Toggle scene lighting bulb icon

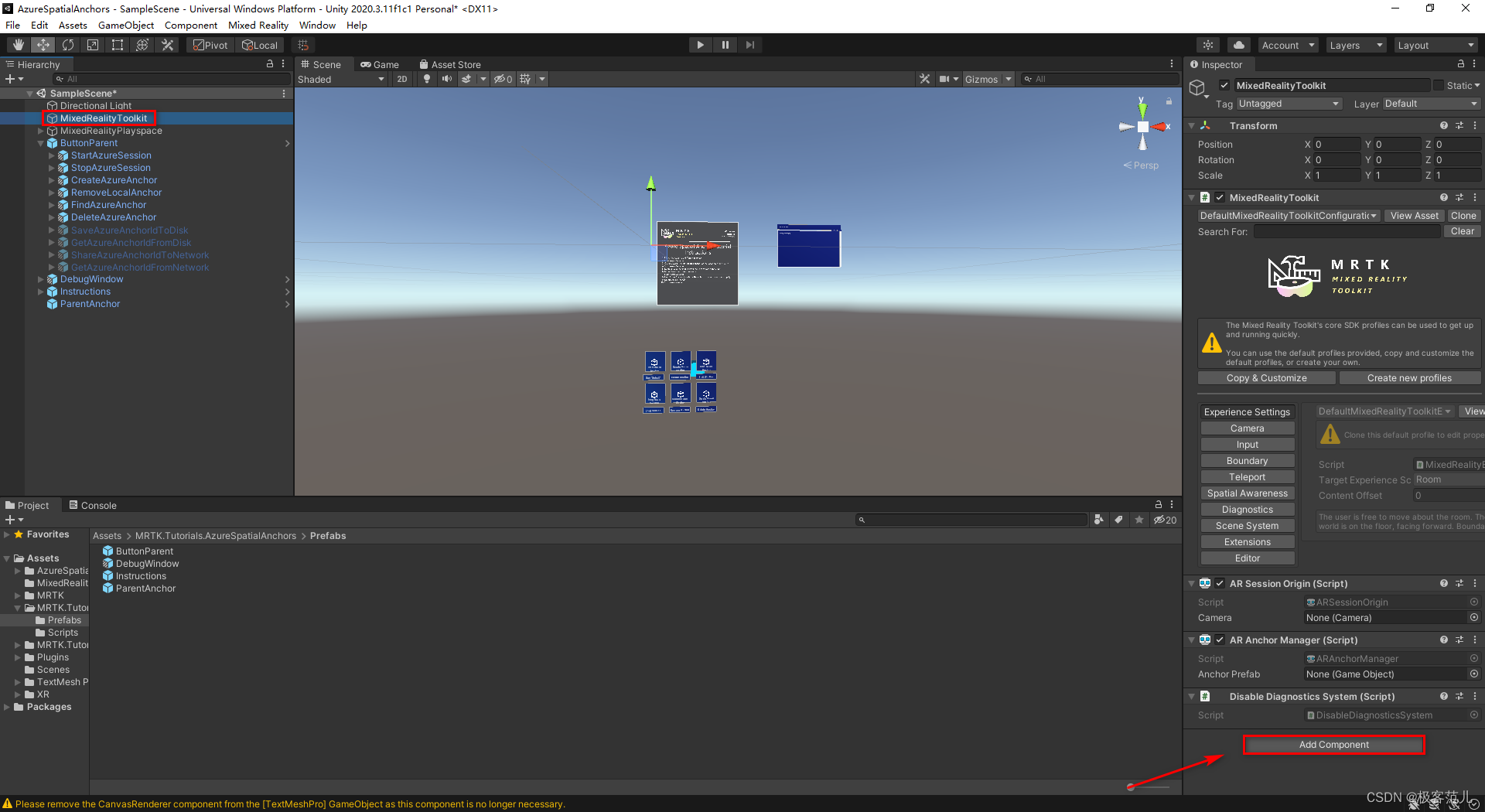tap(427, 79)
